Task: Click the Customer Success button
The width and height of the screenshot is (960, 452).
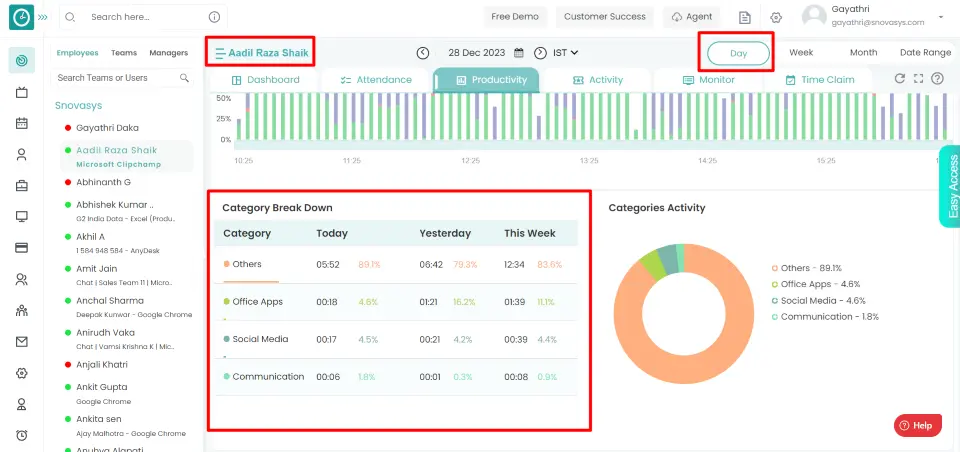Action: (x=605, y=17)
